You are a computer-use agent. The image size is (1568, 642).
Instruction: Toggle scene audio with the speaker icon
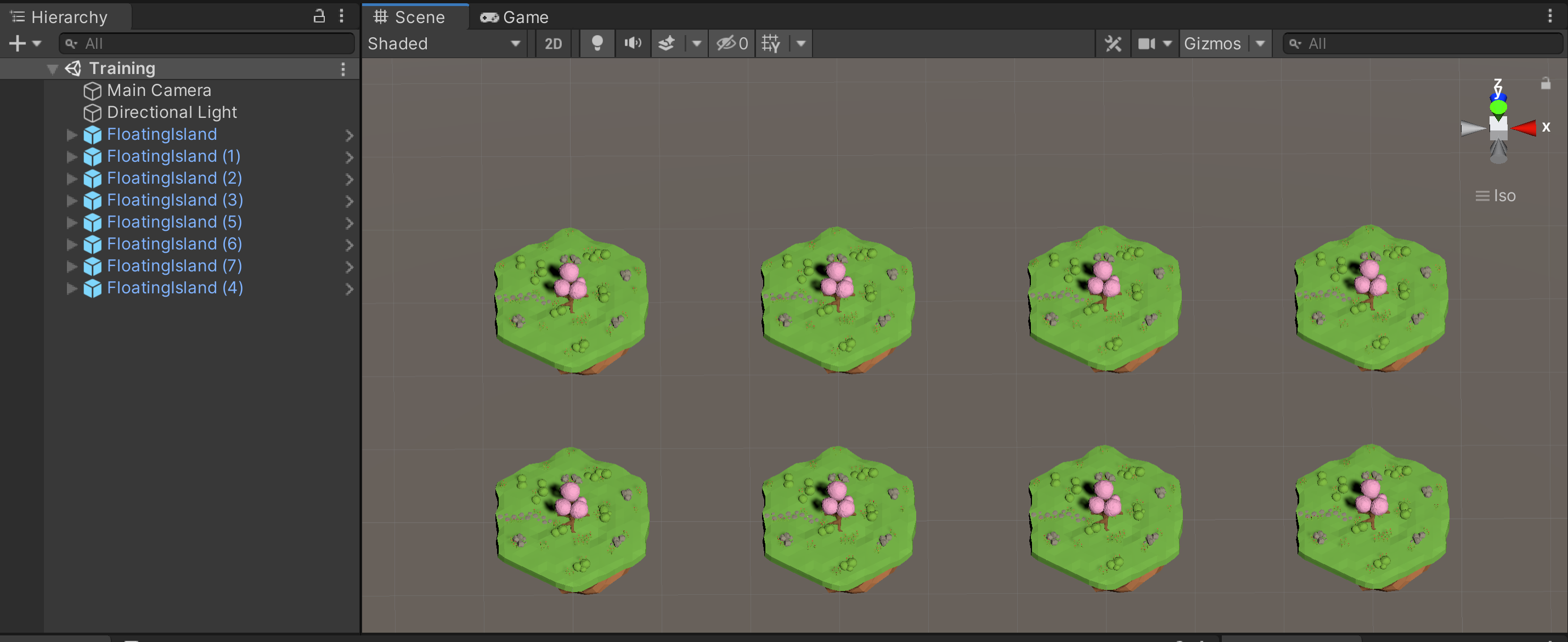[633, 43]
